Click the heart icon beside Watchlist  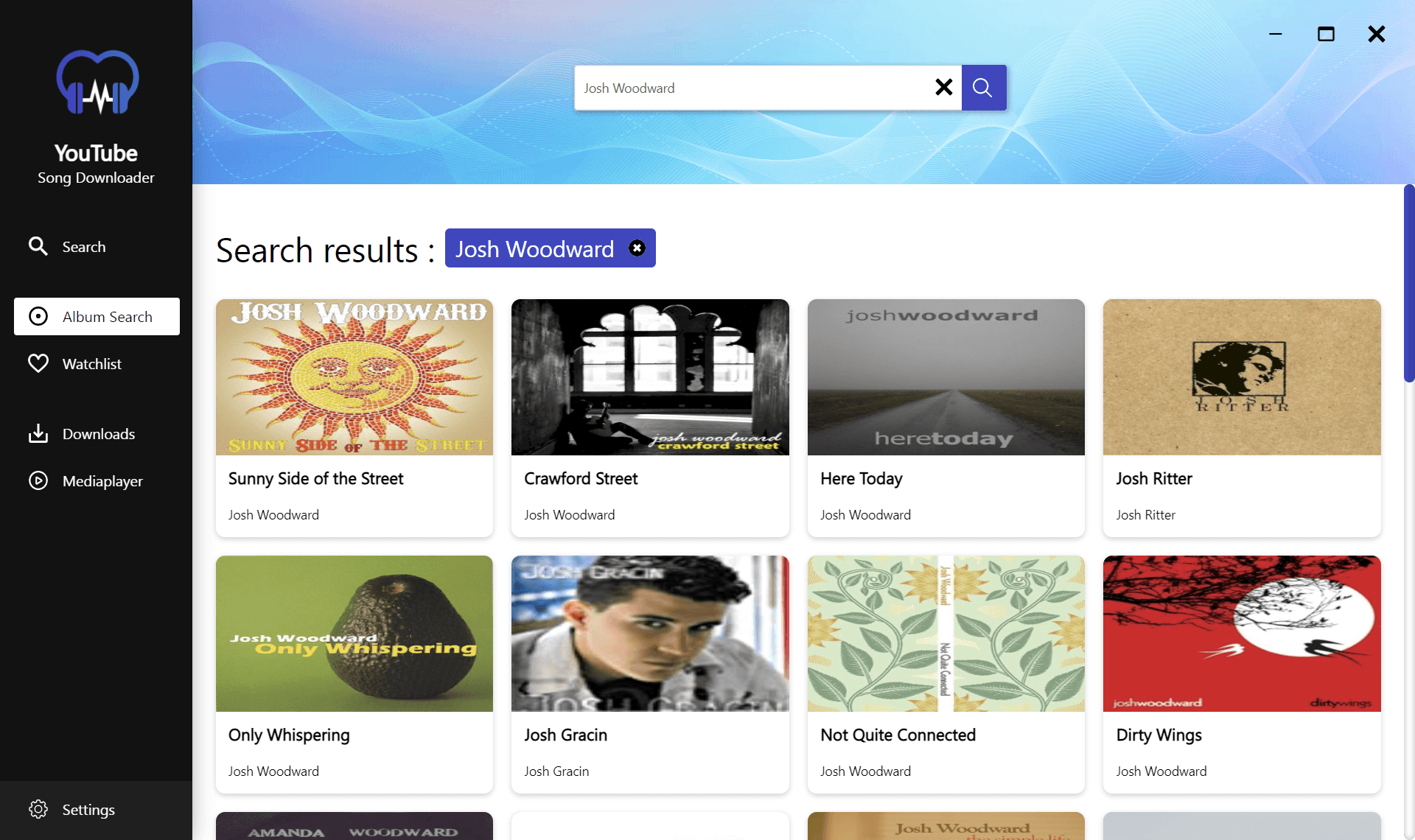click(x=38, y=363)
